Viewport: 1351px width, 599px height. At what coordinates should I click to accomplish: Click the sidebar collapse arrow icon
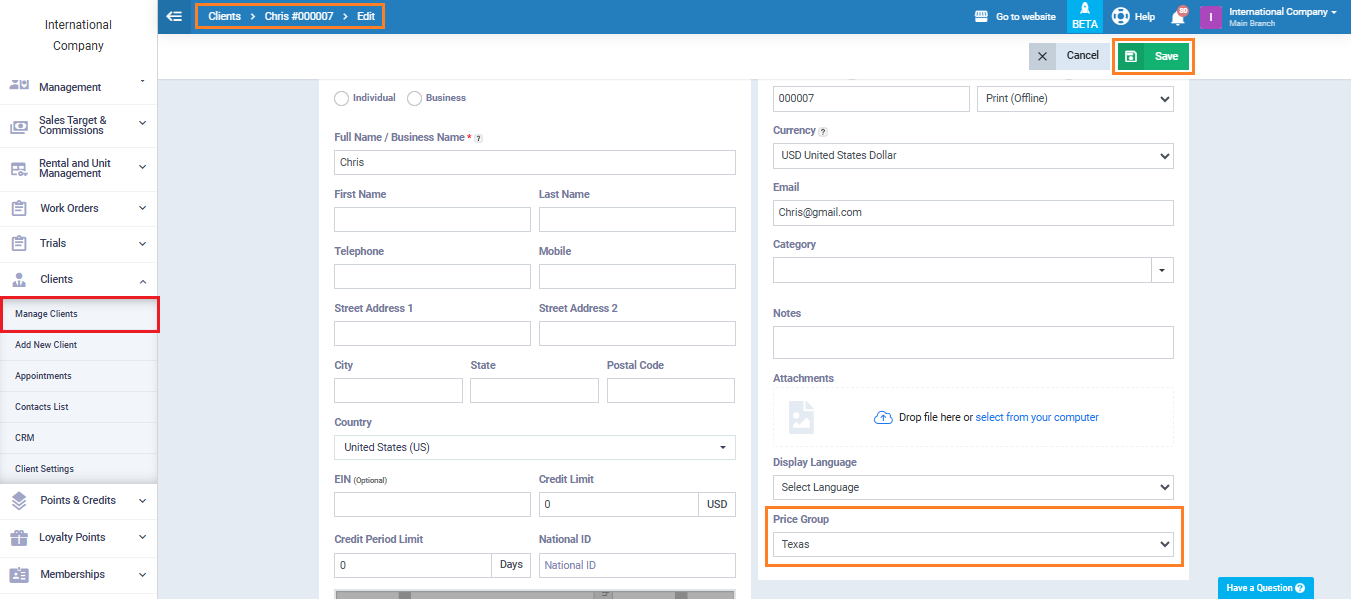pos(174,16)
